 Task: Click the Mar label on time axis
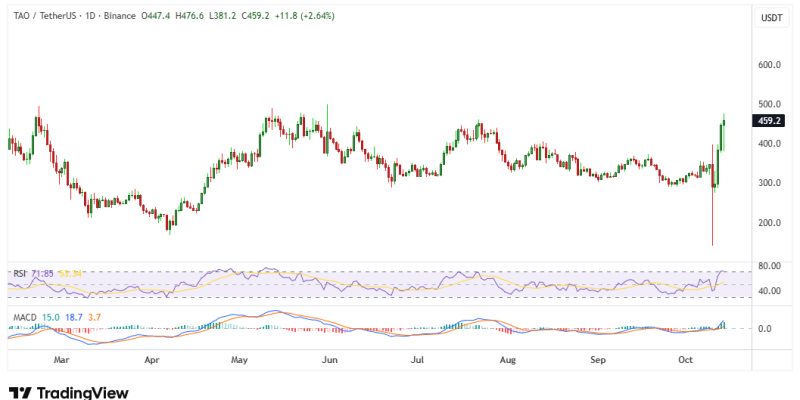pyautogui.click(x=61, y=357)
